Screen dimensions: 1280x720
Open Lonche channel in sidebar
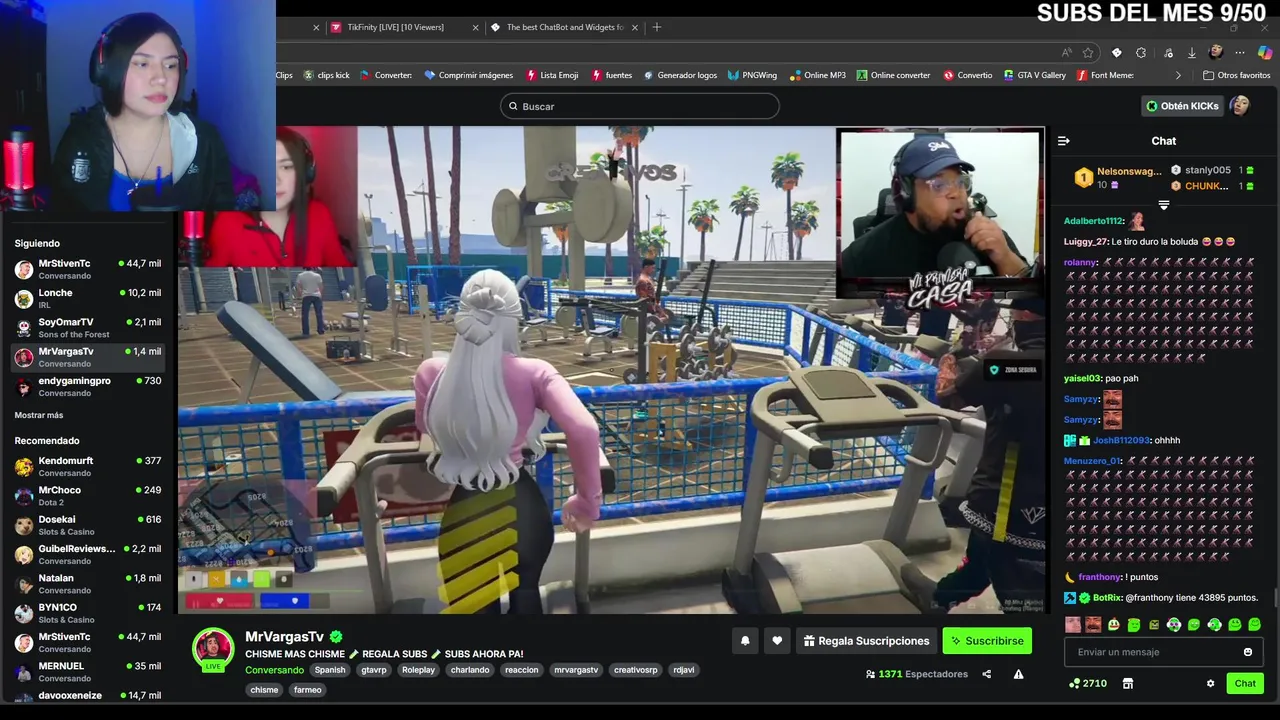(87, 298)
